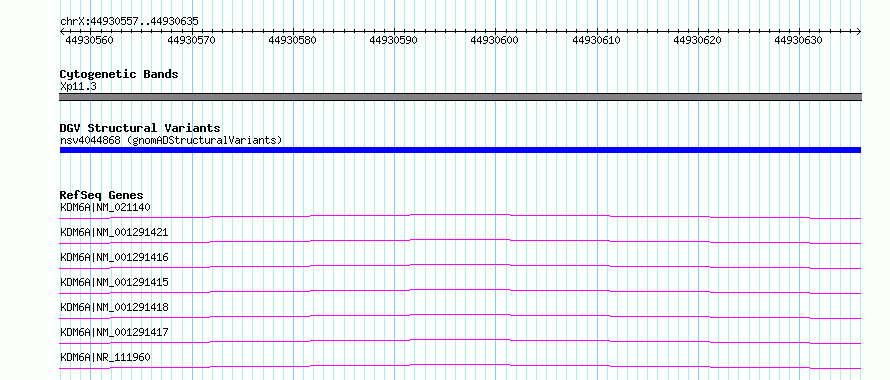Open the KDM6A|NM_001291416 transcript label
Image resolution: width=890 pixels, height=380 pixels.
pos(114,257)
